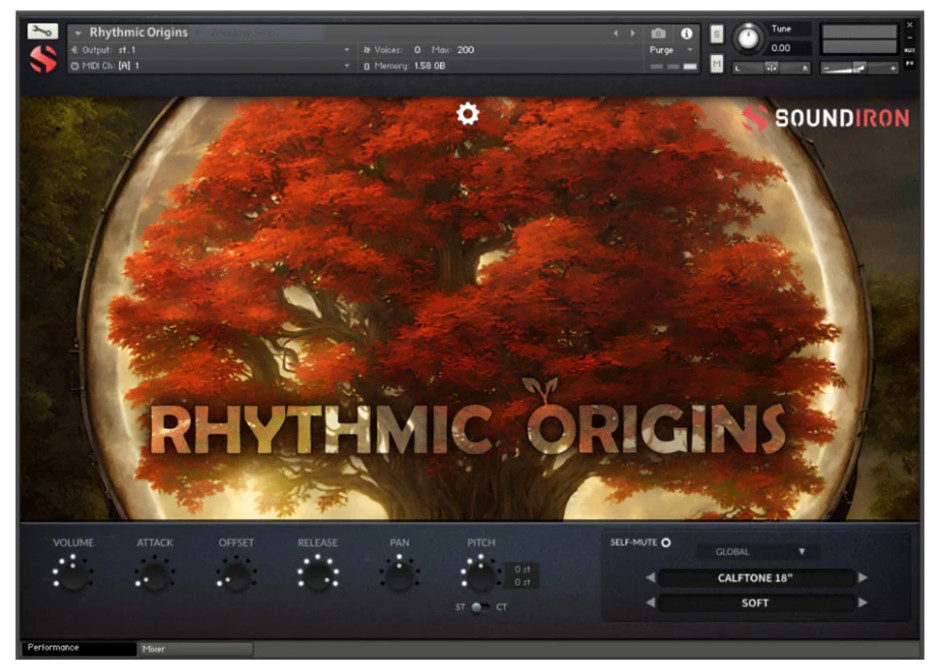Close the instrument with X button
The width and height of the screenshot is (940, 670).
click(909, 25)
